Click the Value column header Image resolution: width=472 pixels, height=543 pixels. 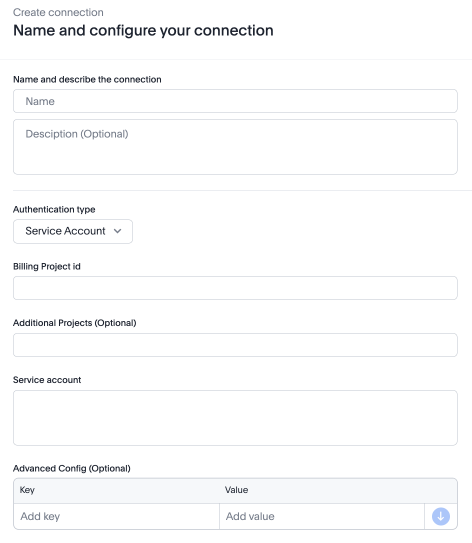pyautogui.click(x=236, y=490)
